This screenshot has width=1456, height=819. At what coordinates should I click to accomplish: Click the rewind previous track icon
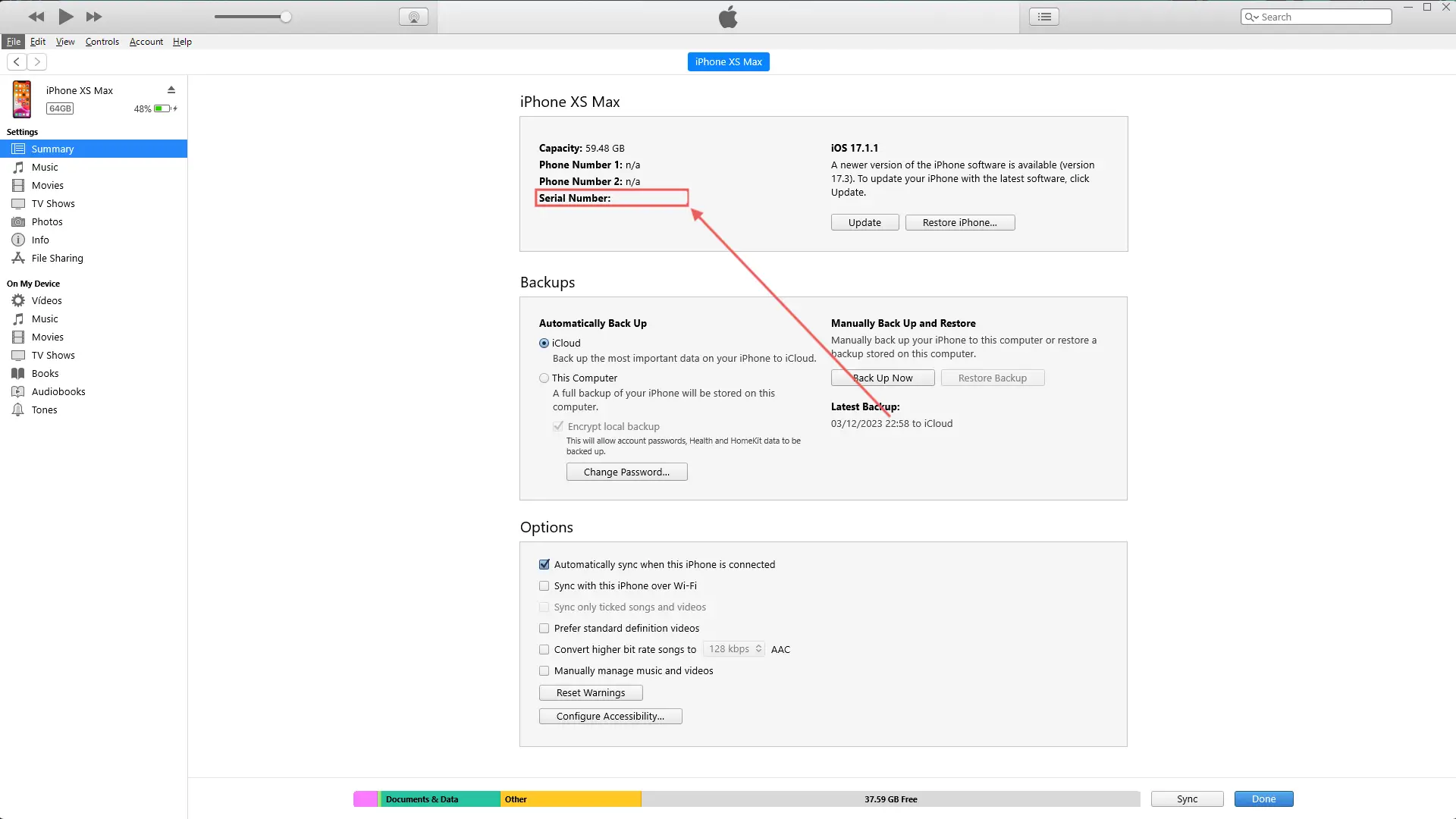(x=36, y=17)
